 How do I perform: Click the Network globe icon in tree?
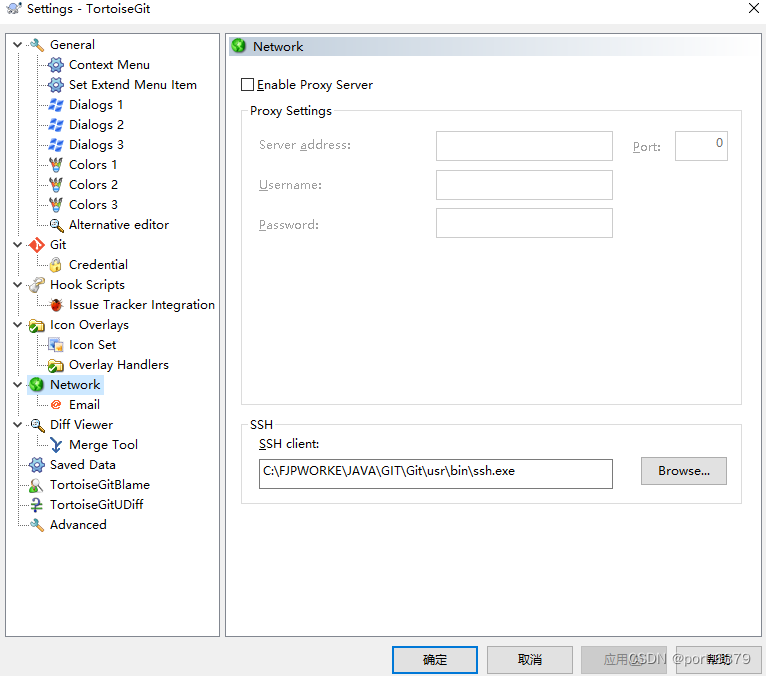click(x=37, y=385)
